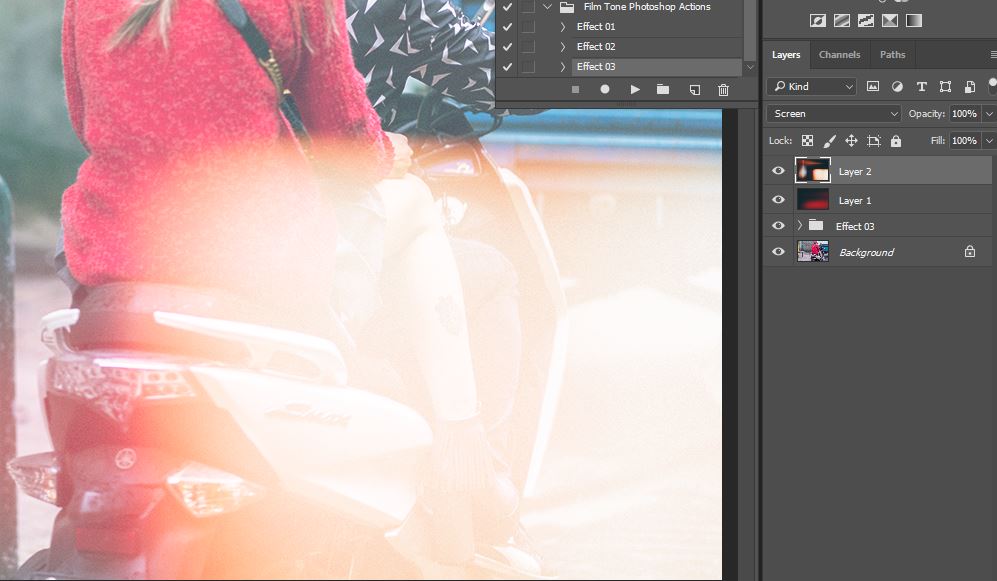Create a new action set folder
This screenshot has height=581, width=997.
663,89
